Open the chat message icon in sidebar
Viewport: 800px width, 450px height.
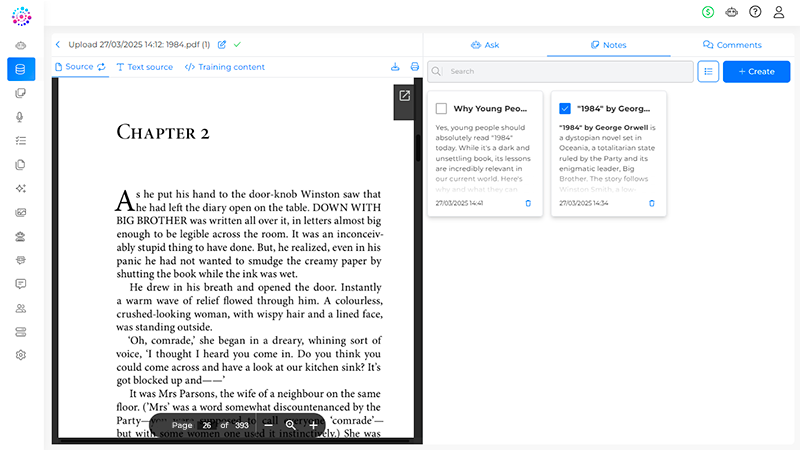point(21,284)
